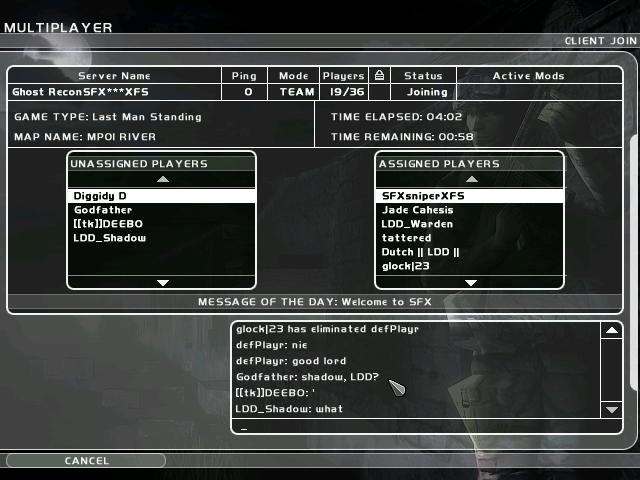Select unassigned player Diggidy D
640x480 pixels.
coord(162,196)
